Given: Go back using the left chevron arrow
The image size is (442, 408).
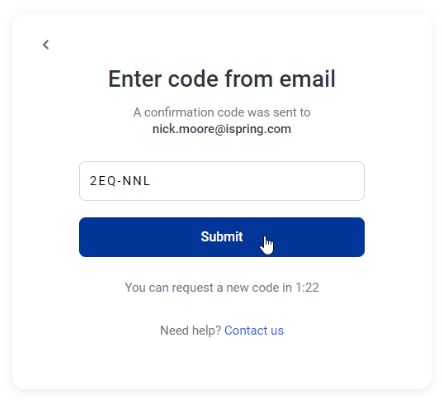Looking at the screenshot, I should [x=46, y=45].
